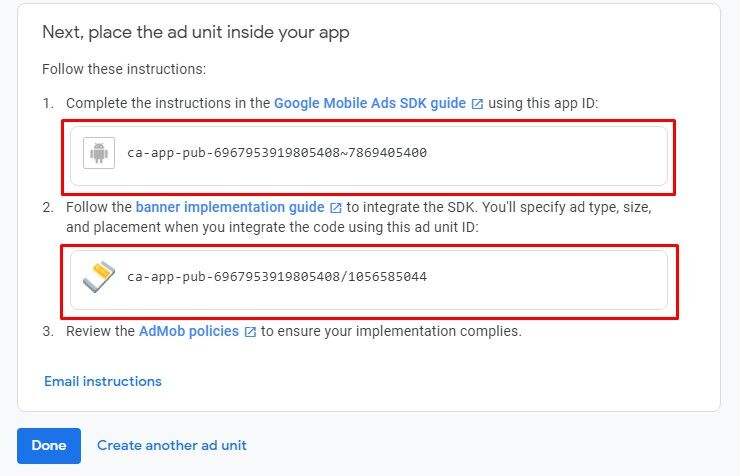Click the ad unit ID ending in /1056585044
This screenshot has height=476, width=740.
[x=277, y=276]
